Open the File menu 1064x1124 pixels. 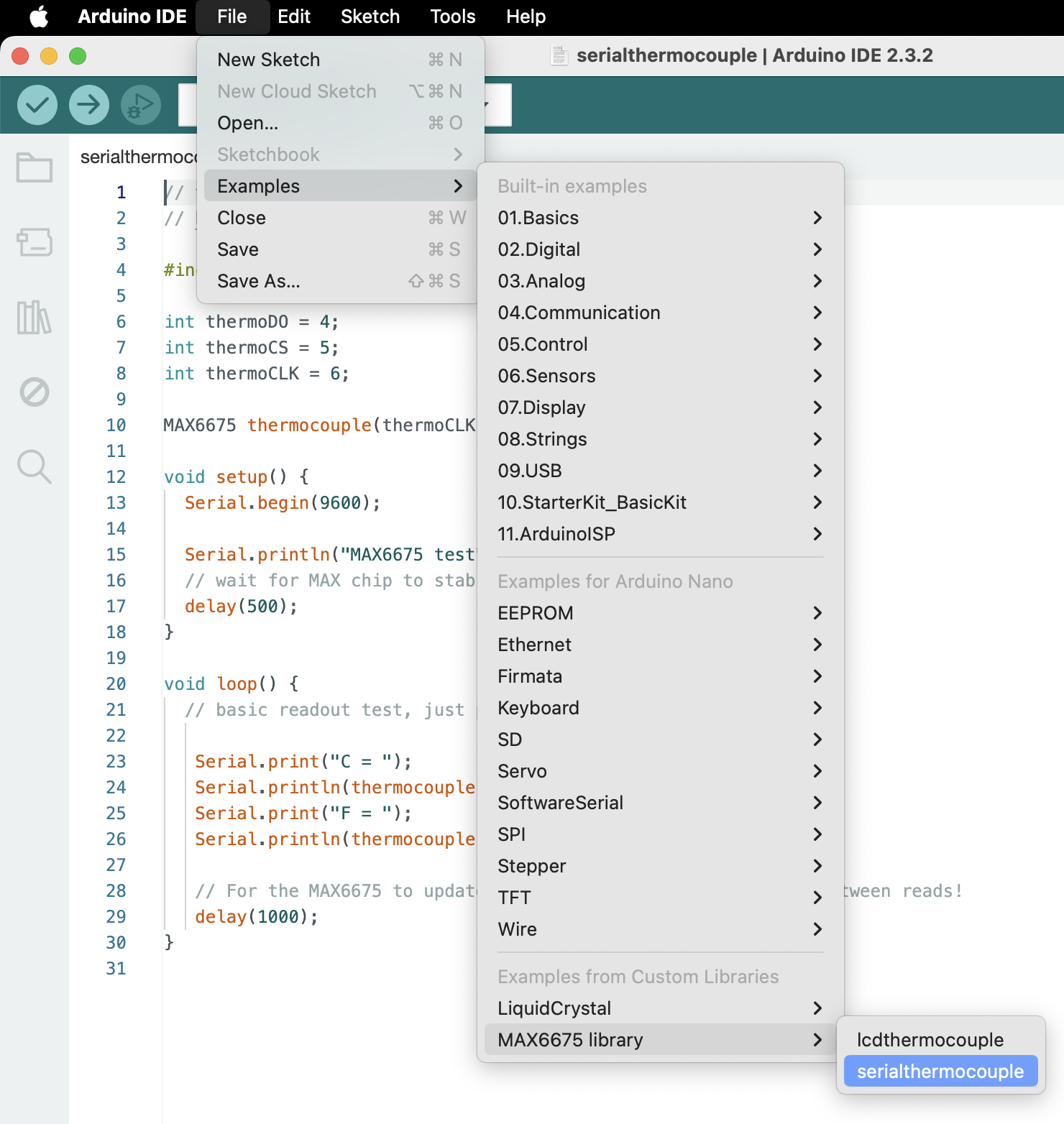point(232,17)
